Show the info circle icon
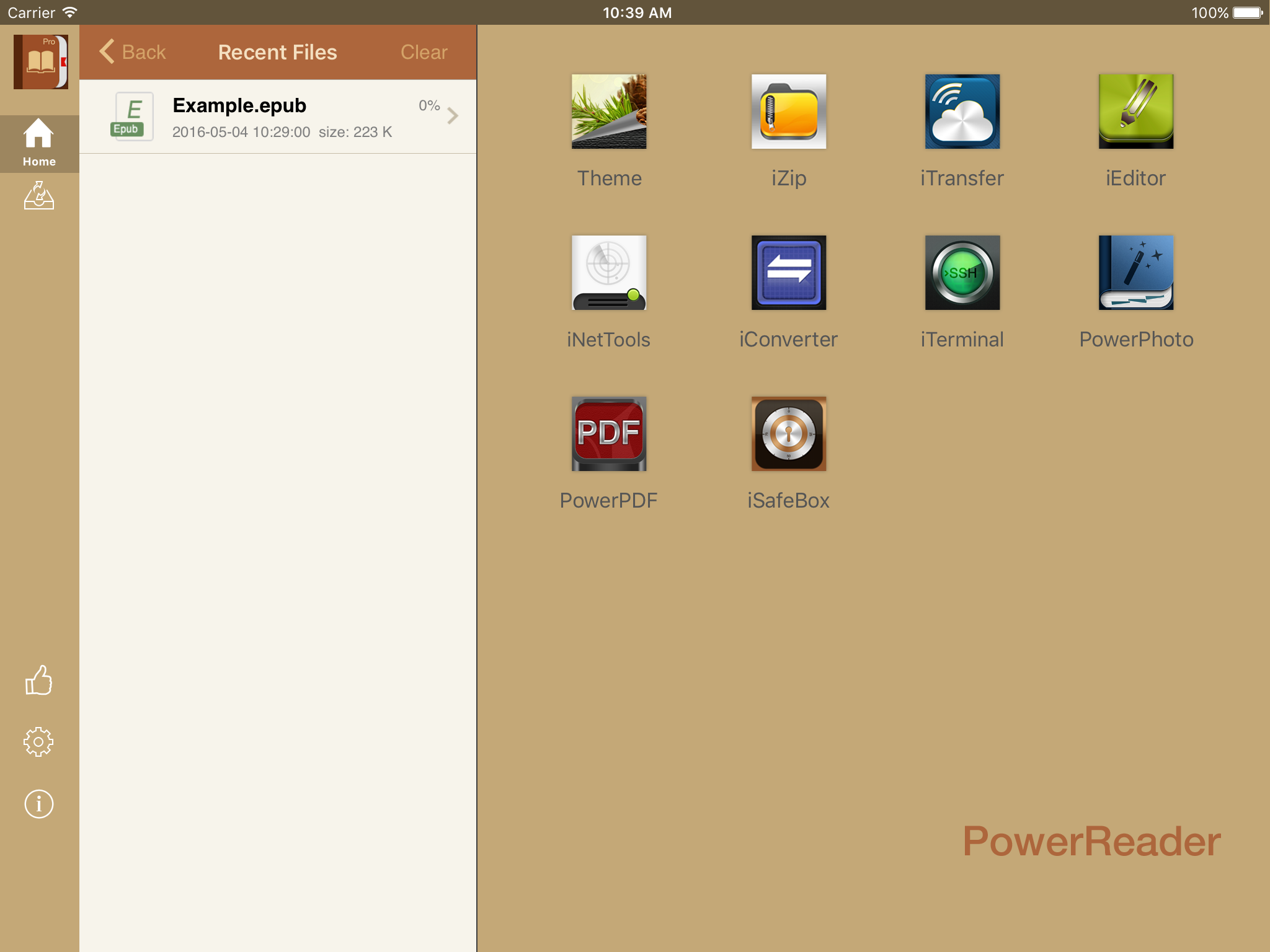Image resolution: width=1270 pixels, height=952 pixels. pos(39,804)
